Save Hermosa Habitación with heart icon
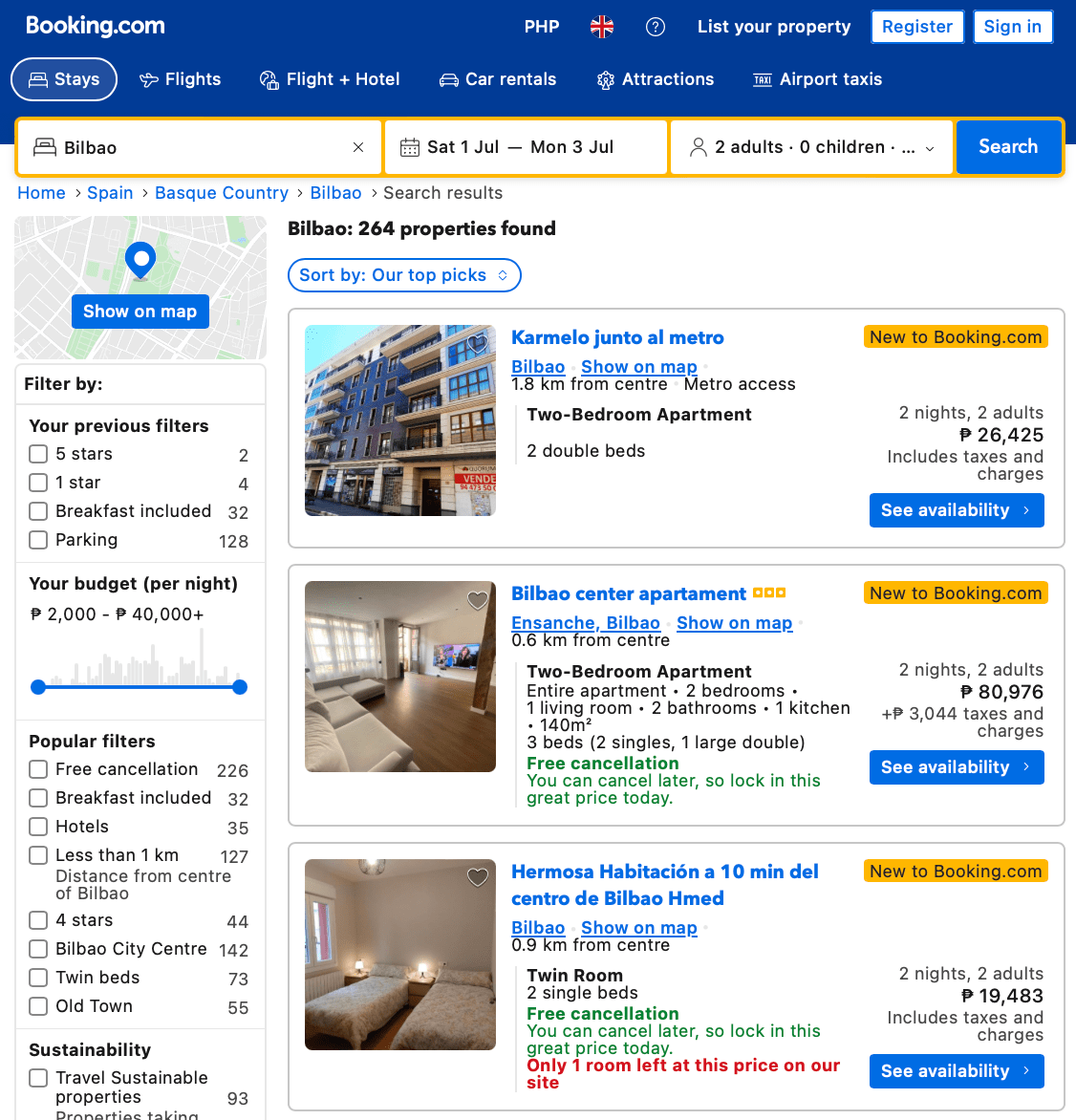This screenshot has height=1120, width=1076. pyautogui.click(x=477, y=877)
